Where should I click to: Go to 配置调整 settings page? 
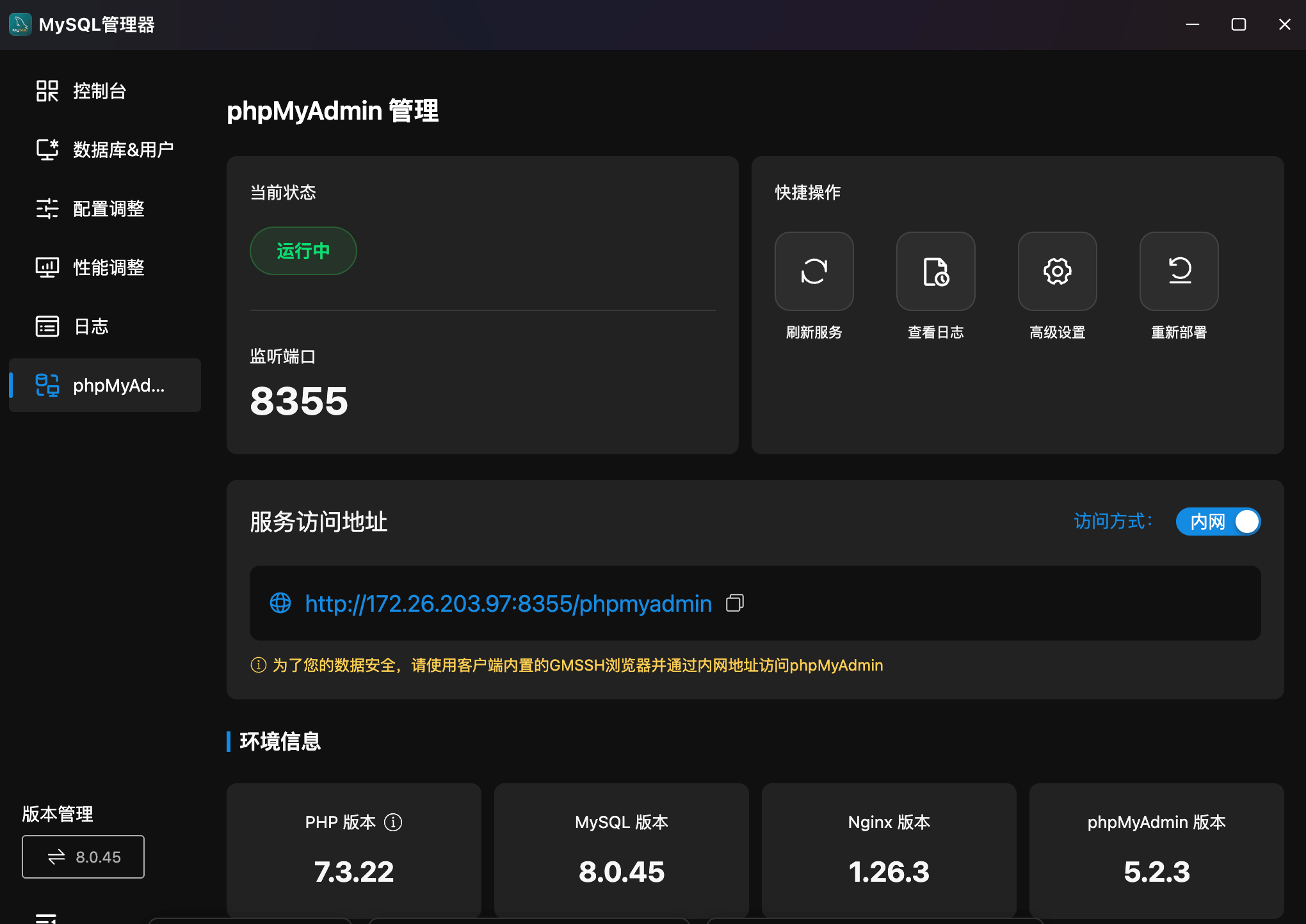[105, 209]
